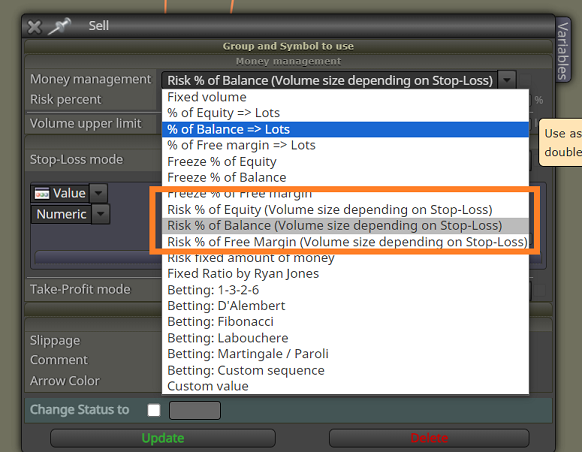Choose Custom value option
582x452 pixels.
[x=345, y=386]
